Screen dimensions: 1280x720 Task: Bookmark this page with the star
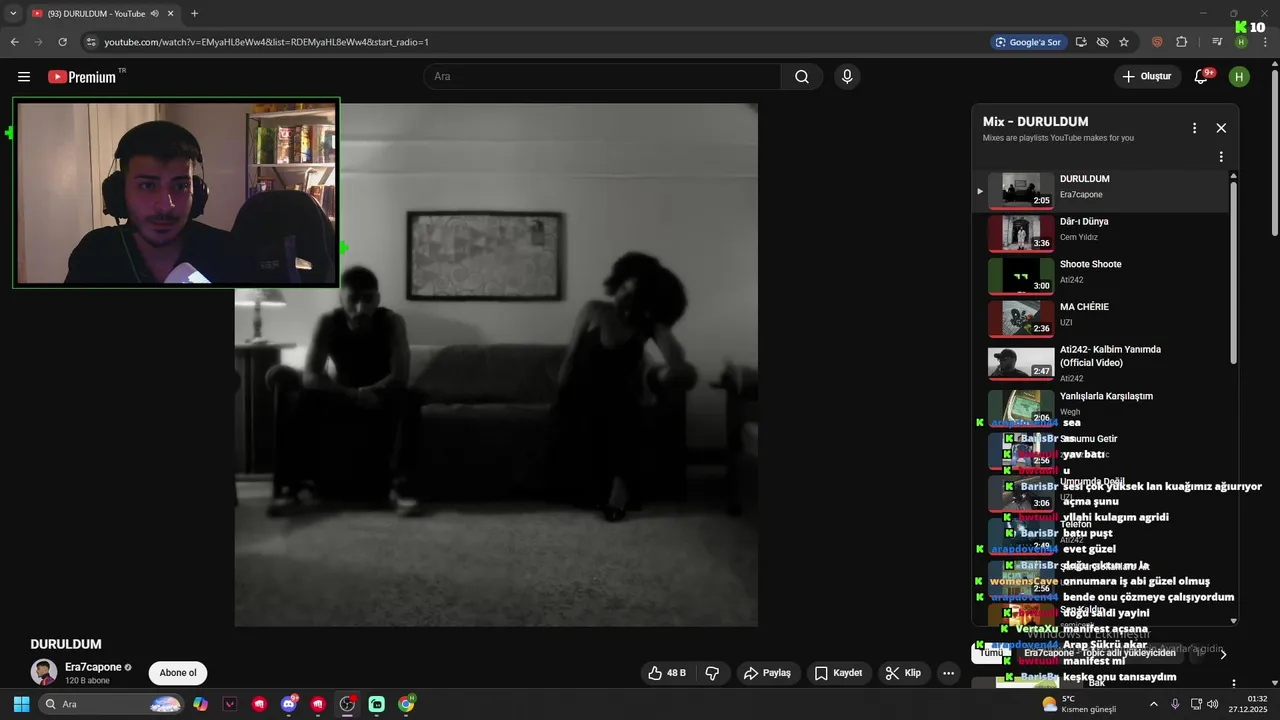[x=1124, y=42]
